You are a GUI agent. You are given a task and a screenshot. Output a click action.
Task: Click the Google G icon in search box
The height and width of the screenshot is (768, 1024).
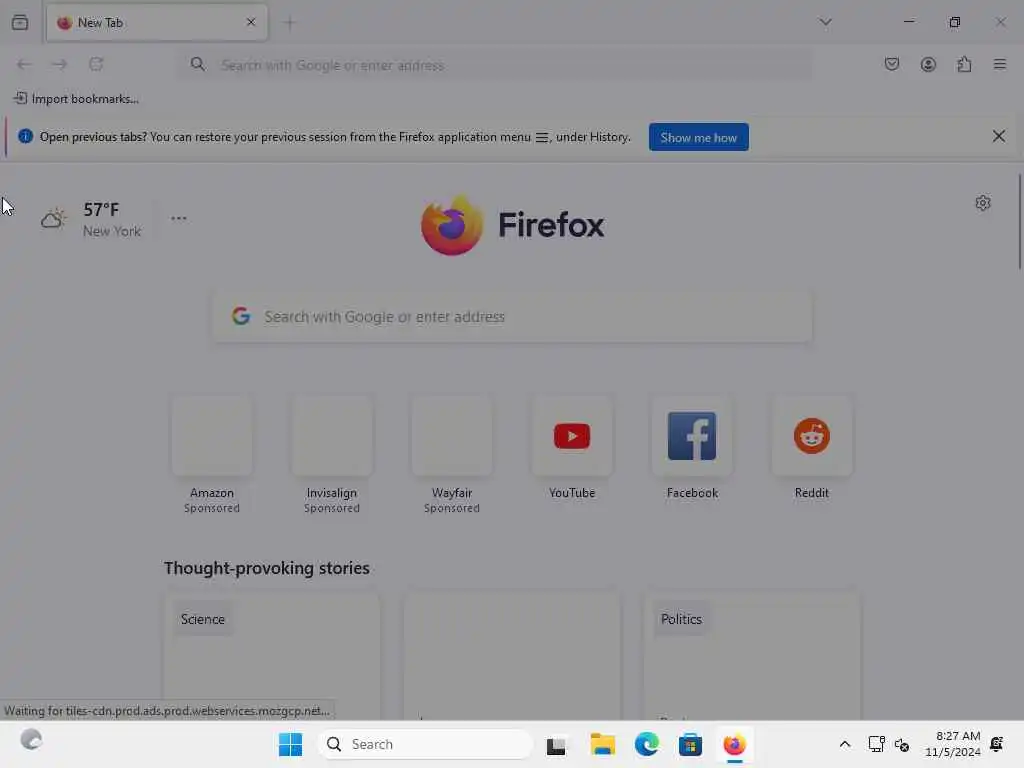point(241,316)
